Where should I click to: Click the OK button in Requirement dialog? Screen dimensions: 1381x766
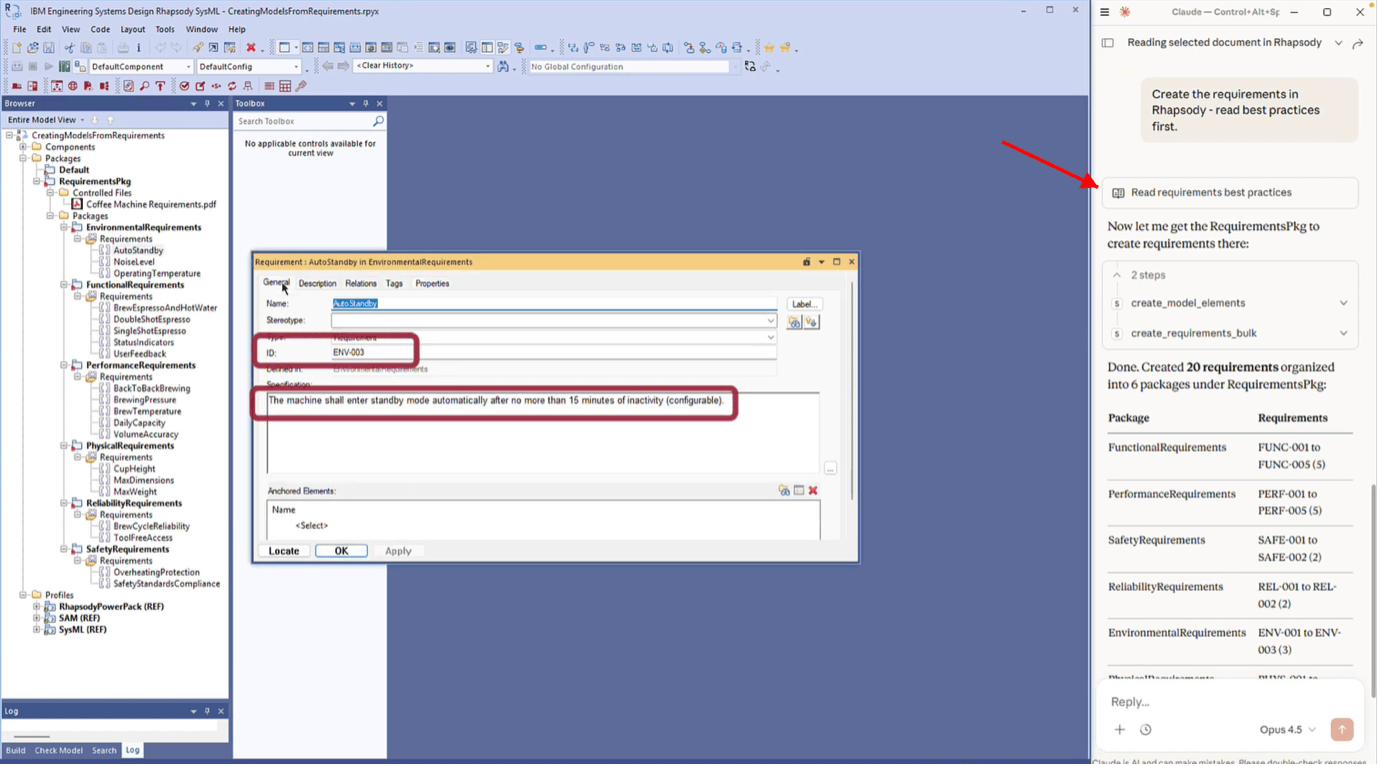[341, 551]
